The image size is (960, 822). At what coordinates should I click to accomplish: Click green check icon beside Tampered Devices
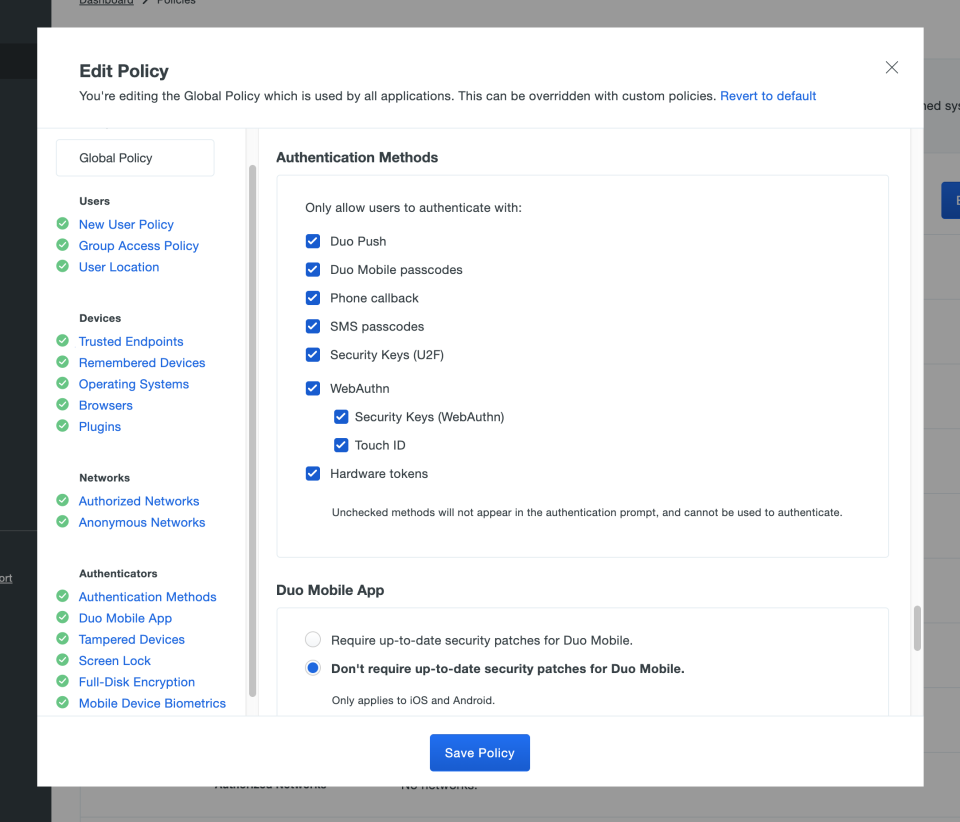(x=63, y=639)
